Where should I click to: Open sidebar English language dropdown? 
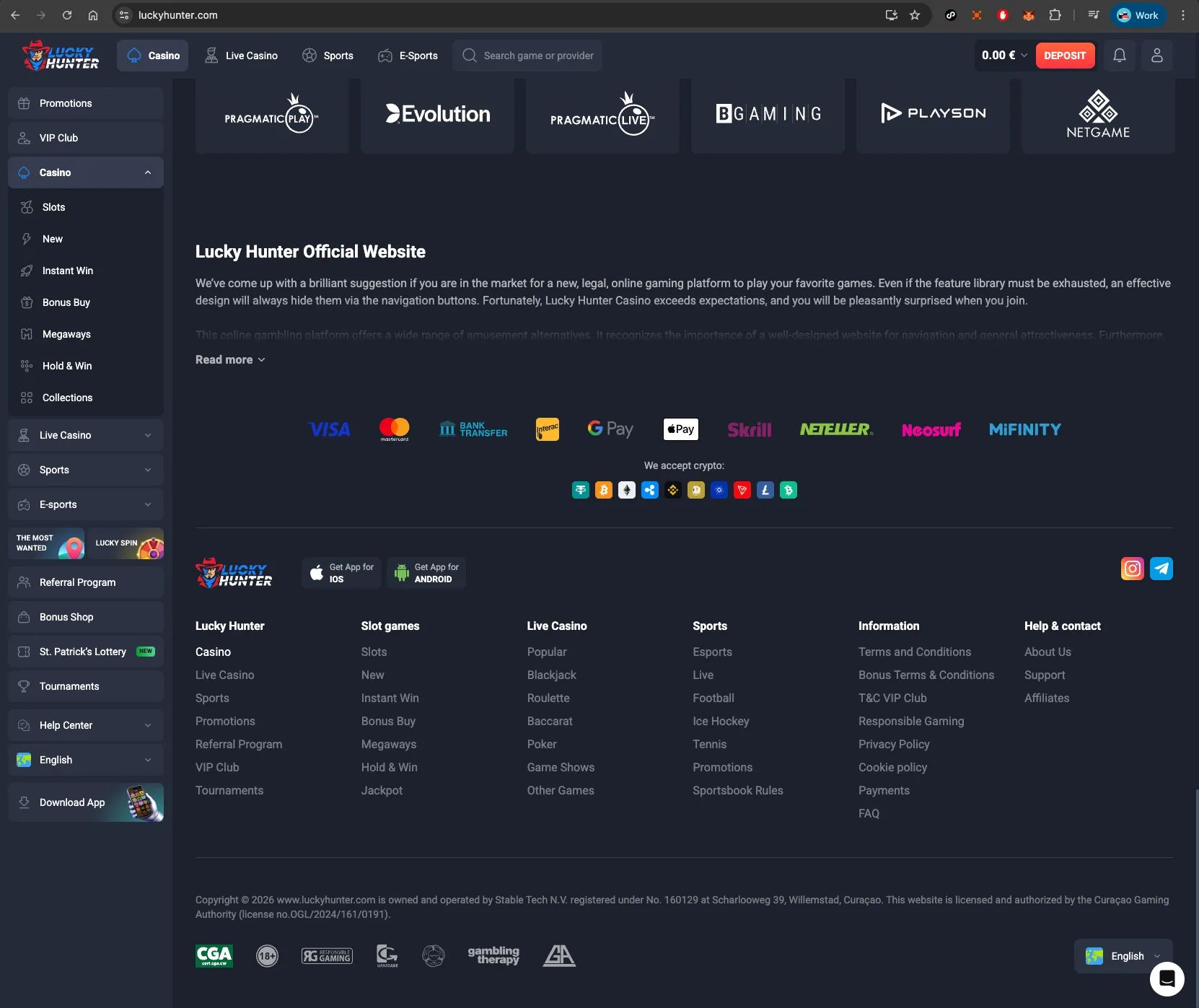point(86,760)
